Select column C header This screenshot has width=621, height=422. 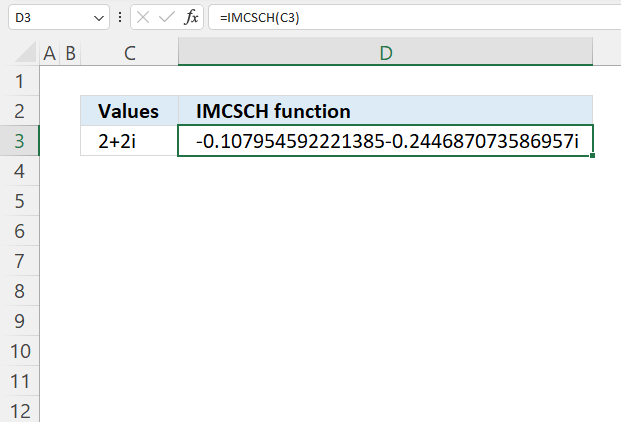[130, 52]
